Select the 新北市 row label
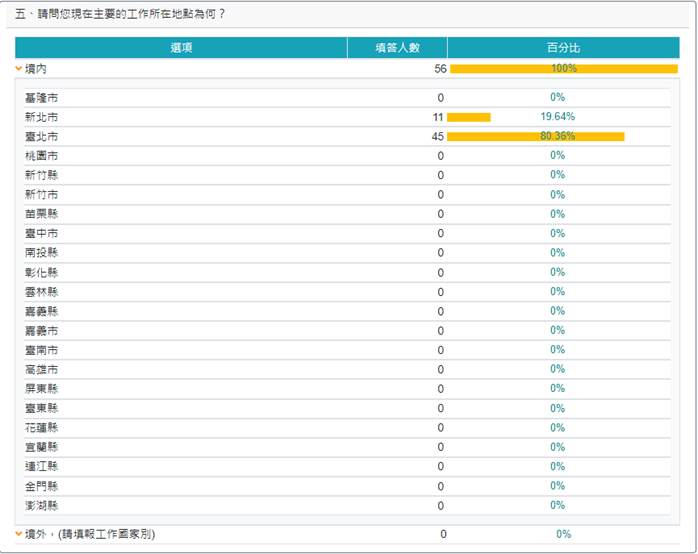698x554 pixels. click(x=41, y=117)
